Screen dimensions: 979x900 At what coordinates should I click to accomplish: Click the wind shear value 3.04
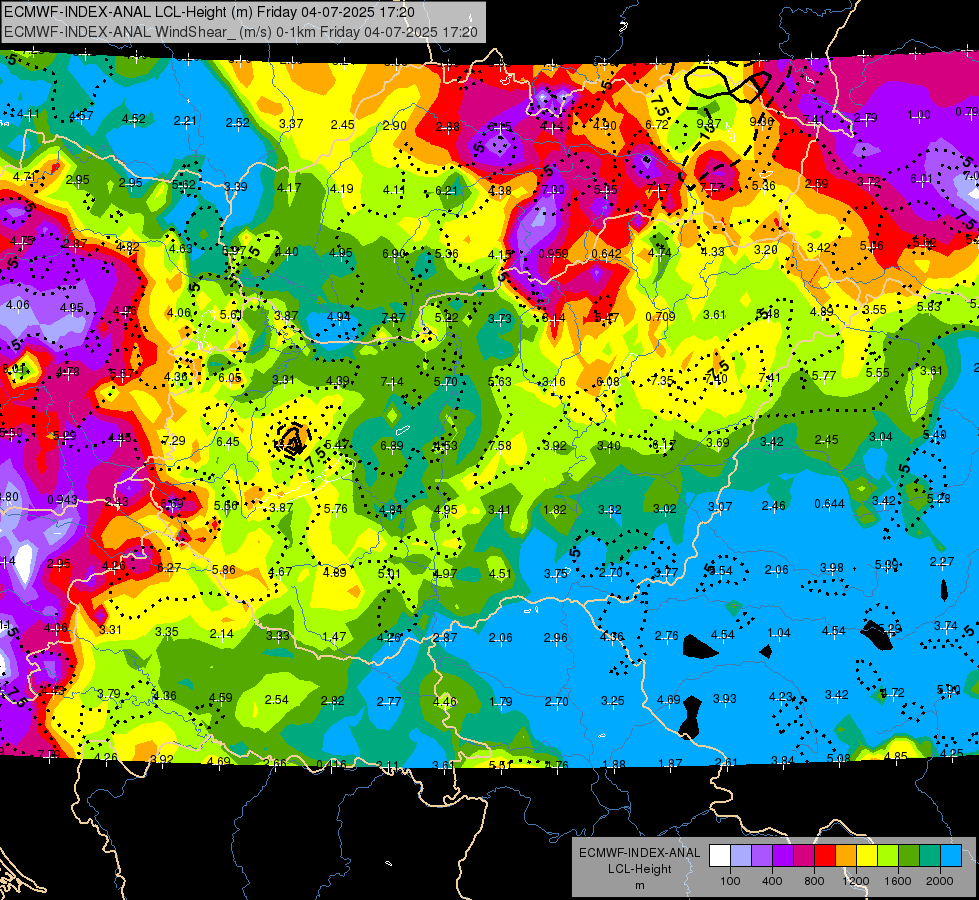pyautogui.click(x=880, y=437)
